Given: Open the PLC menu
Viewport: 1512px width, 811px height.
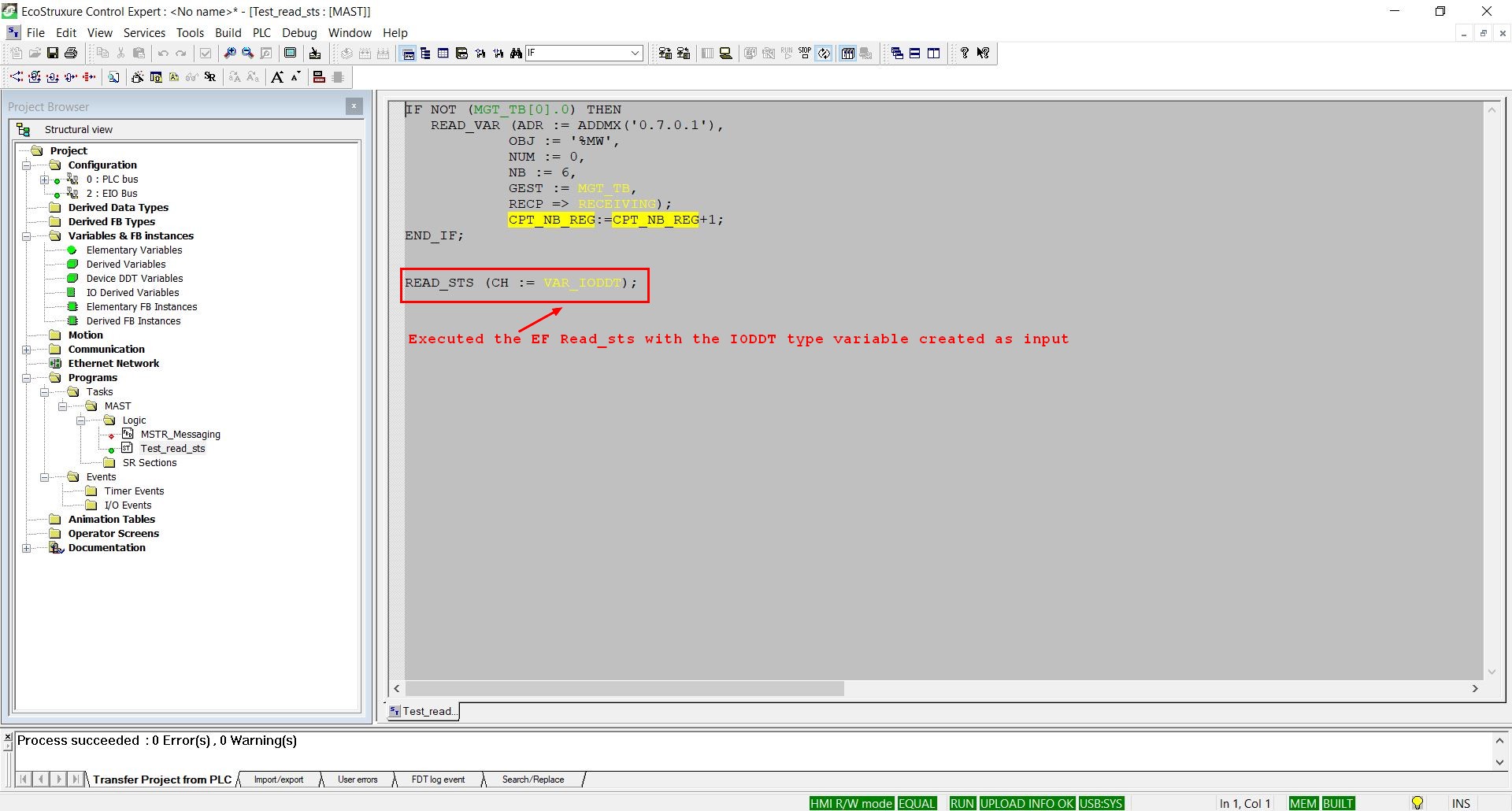Looking at the screenshot, I should (x=261, y=32).
